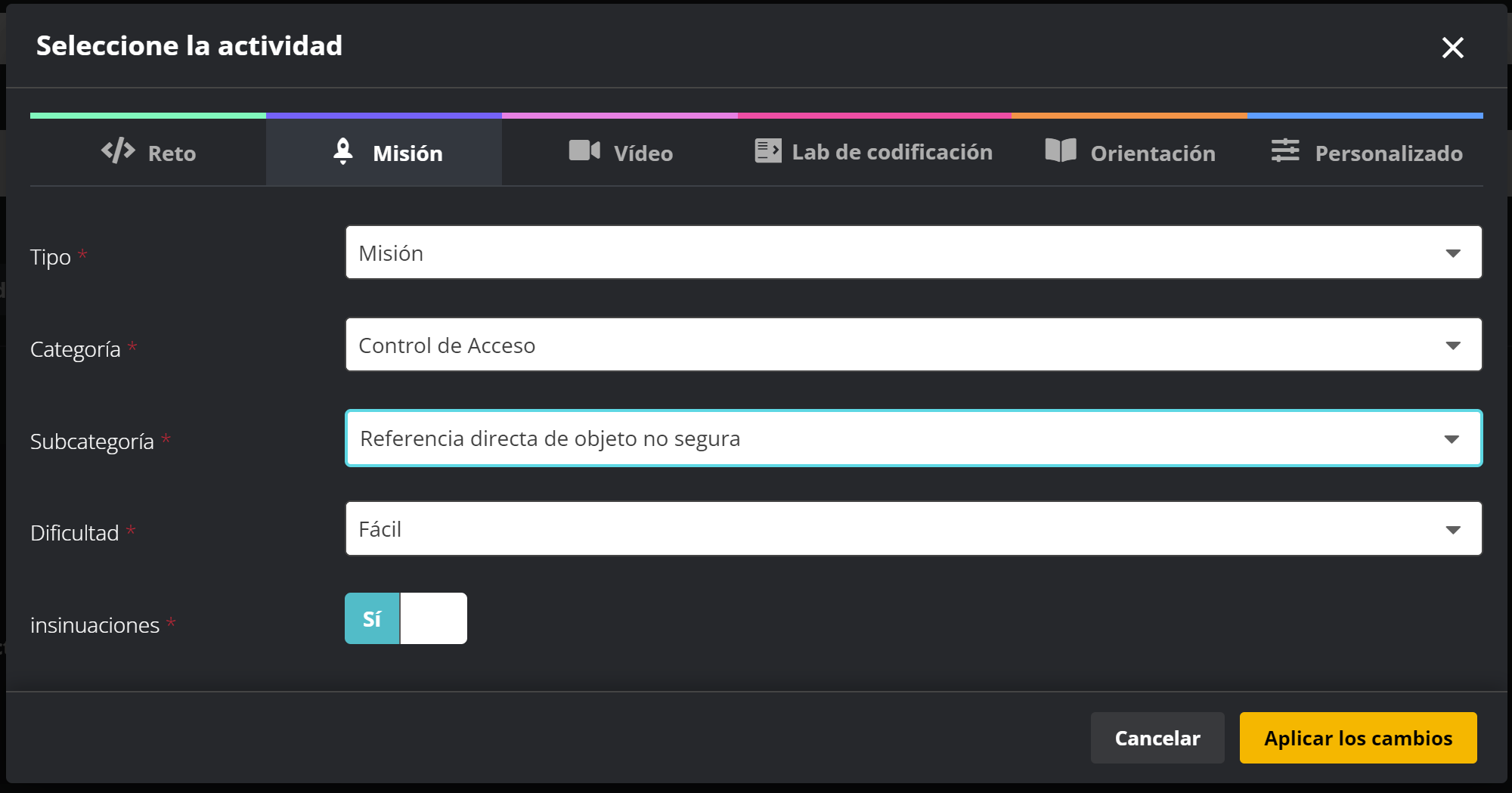Viewport: 1512px width, 793px height.
Task: Click the Dificultad field label
Action: (x=75, y=533)
